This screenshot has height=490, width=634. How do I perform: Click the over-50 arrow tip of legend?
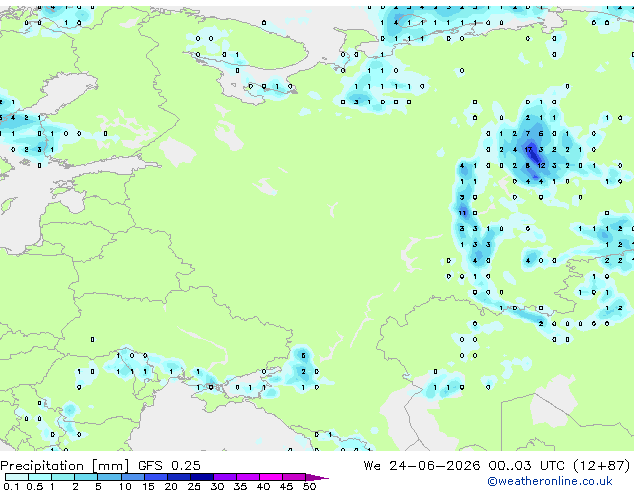pos(317,477)
